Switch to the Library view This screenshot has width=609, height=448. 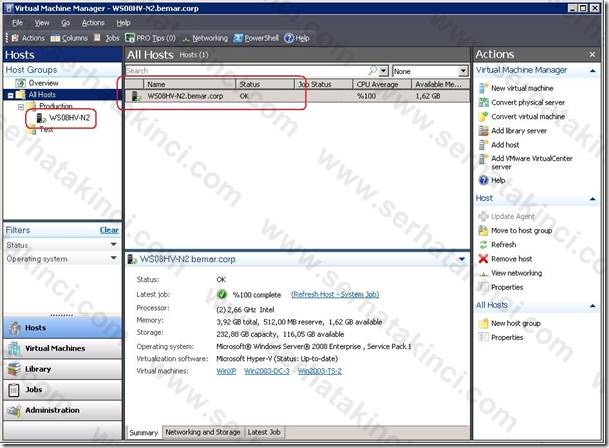point(62,369)
